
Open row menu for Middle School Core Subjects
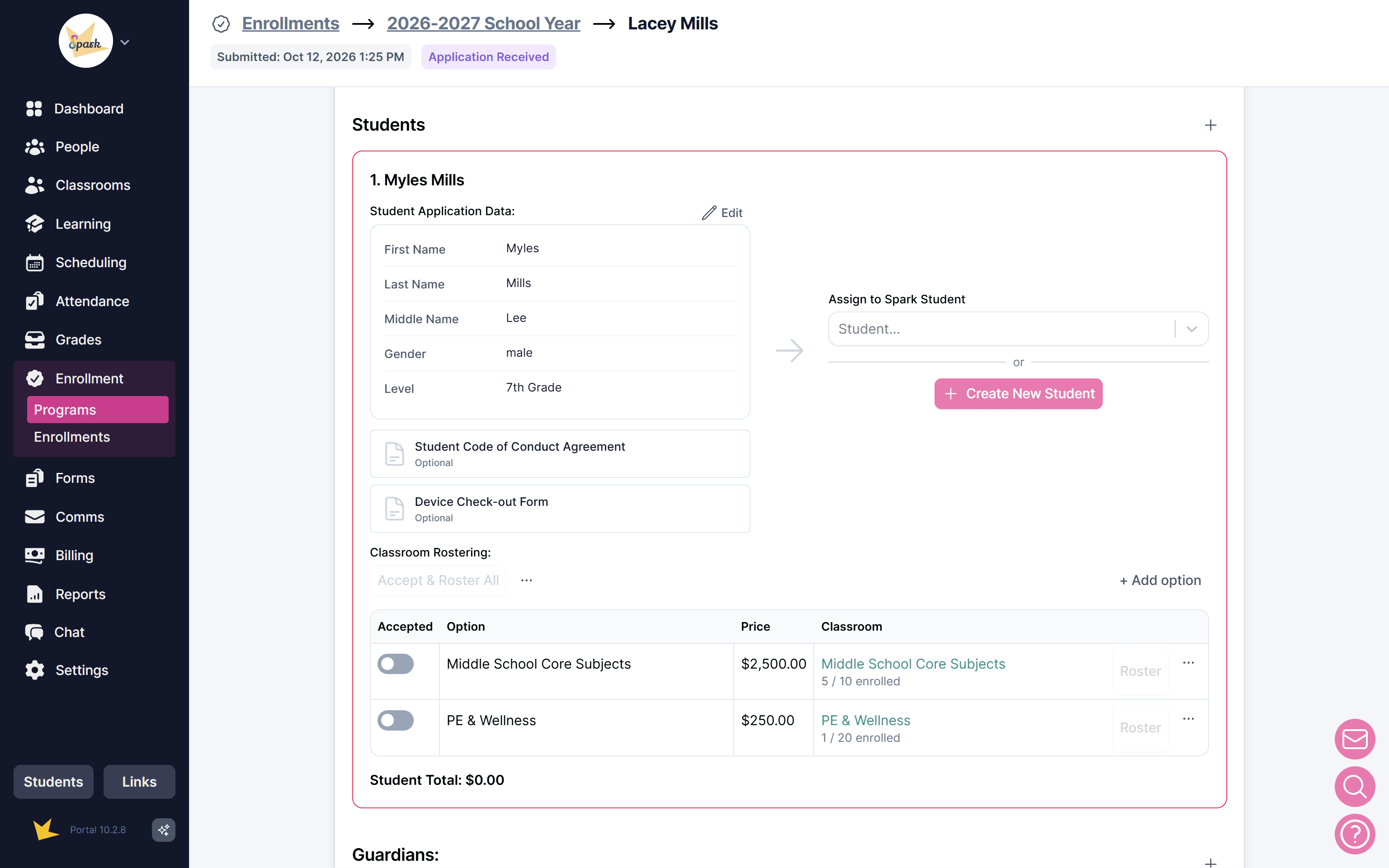[x=1188, y=662]
